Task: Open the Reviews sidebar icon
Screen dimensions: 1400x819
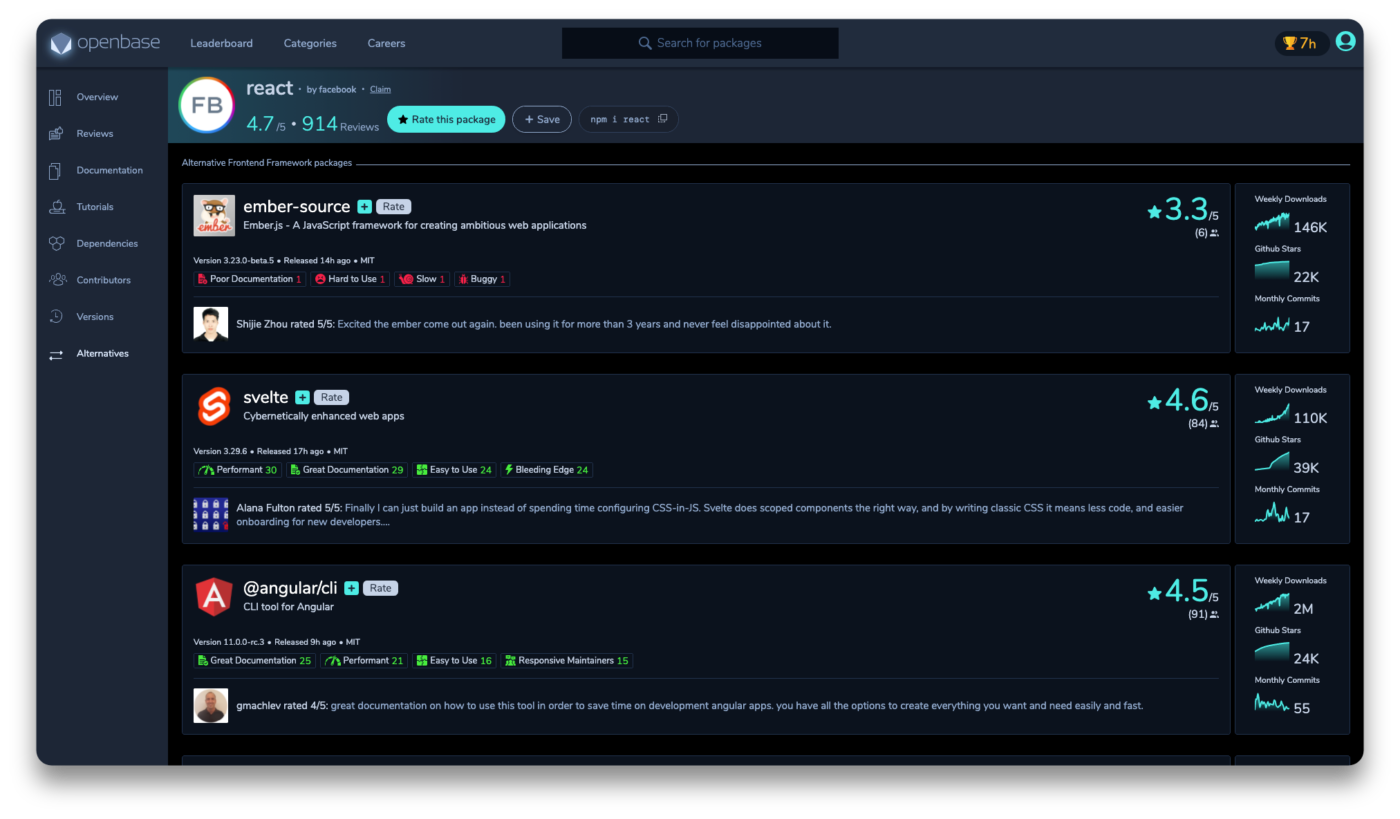Action: [56, 134]
